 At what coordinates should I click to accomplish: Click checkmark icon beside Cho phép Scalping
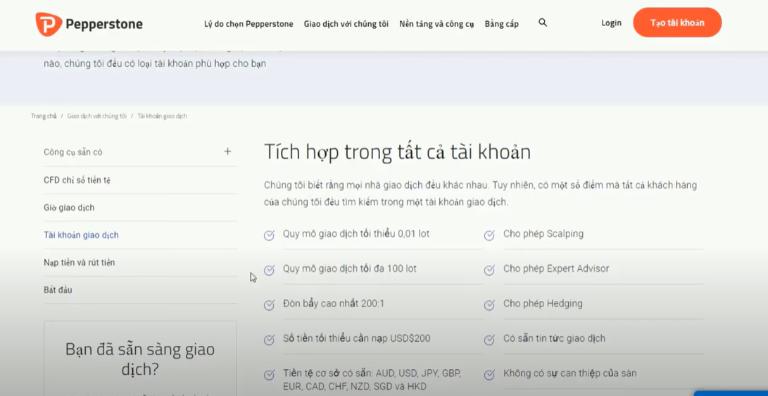pyautogui.click(x=489, y=236)
